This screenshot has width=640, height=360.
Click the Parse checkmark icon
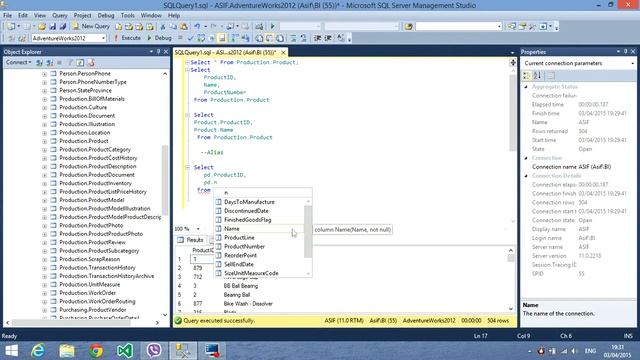click(x=190, y=38)
